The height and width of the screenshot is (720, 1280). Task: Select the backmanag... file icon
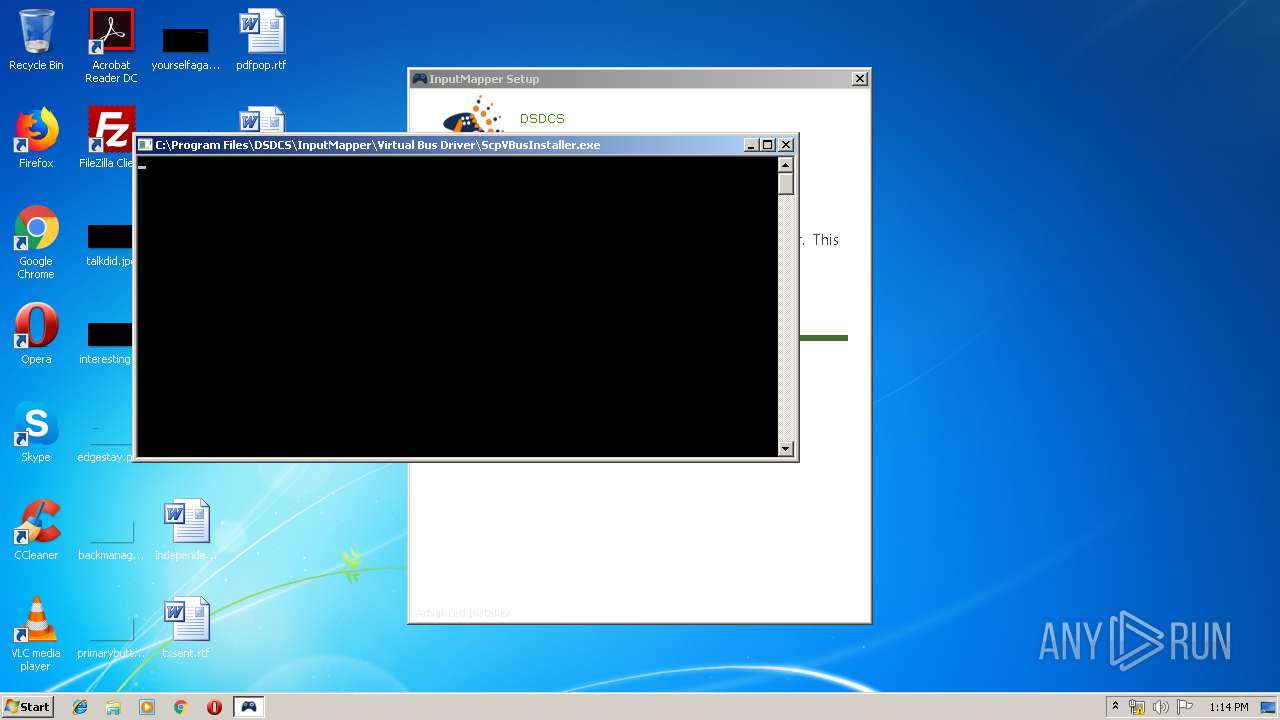click(111, 539)
